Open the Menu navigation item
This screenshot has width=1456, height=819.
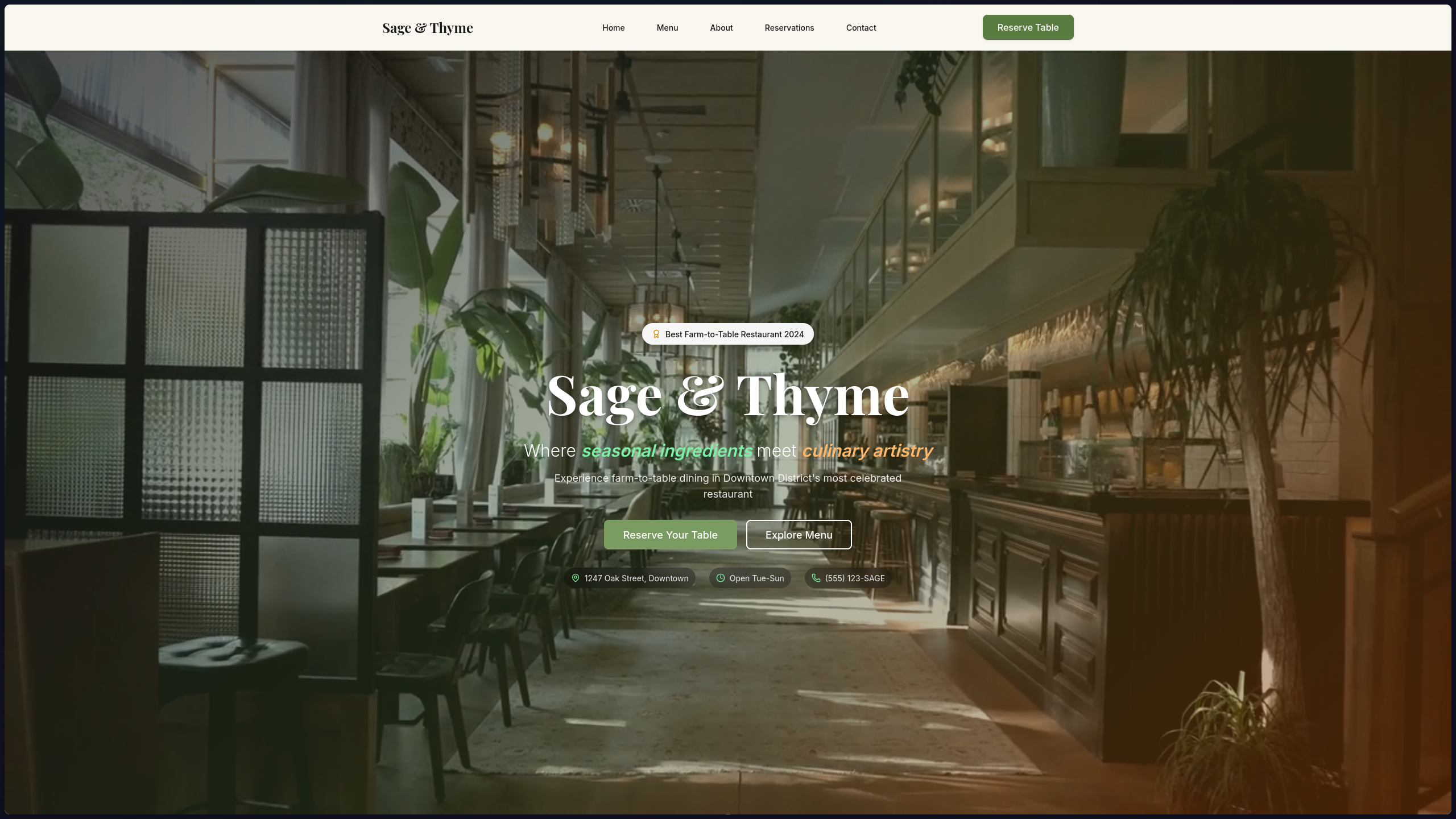click(x=667, y=28)
